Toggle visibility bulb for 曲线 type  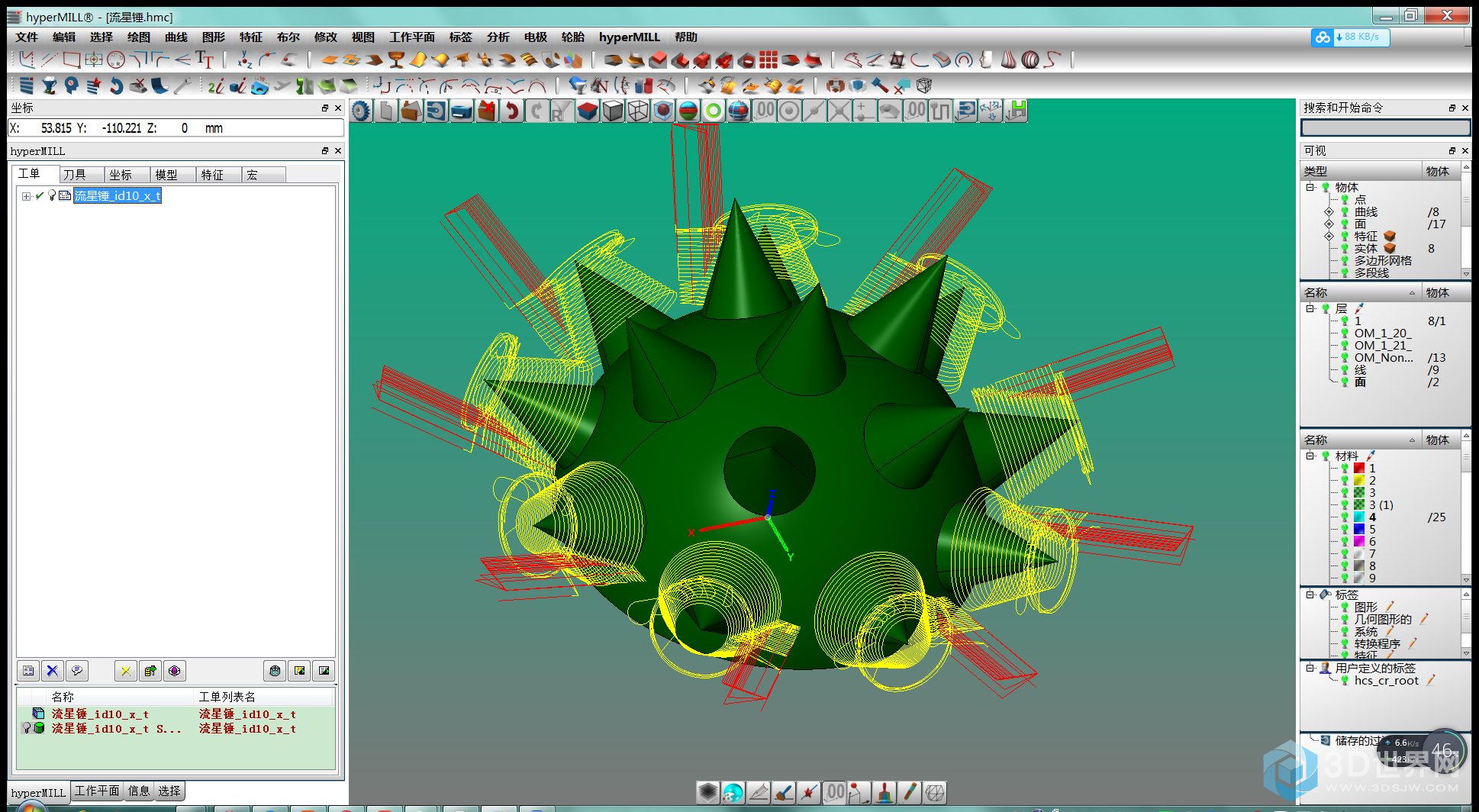1345,212
